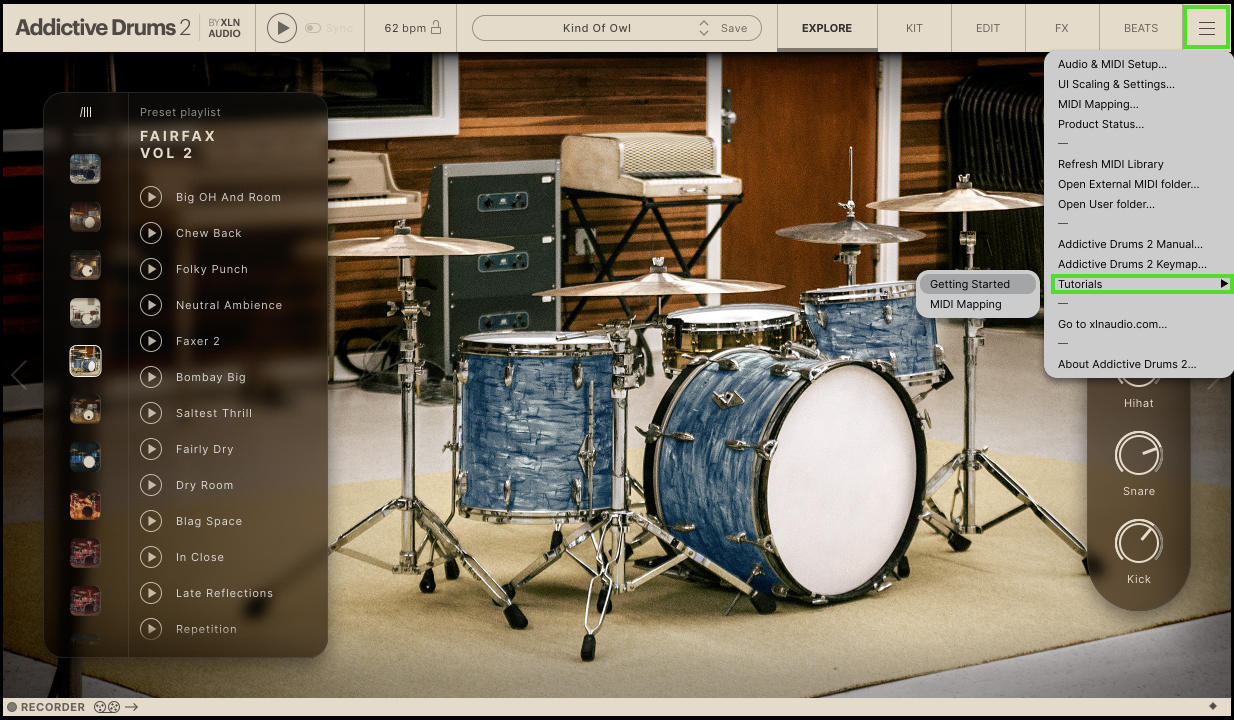Toggle the tempo lock icon
Viewport: 1234px width, 720px height.
435,28
